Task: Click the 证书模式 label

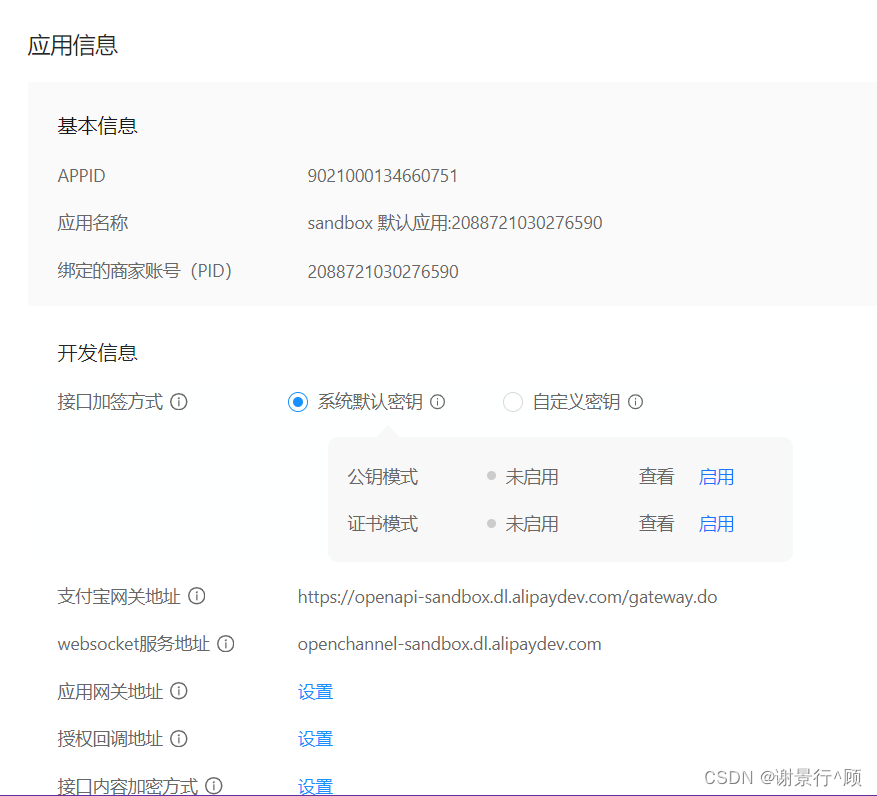Action: pyautogui.click(x=383, y=524)
